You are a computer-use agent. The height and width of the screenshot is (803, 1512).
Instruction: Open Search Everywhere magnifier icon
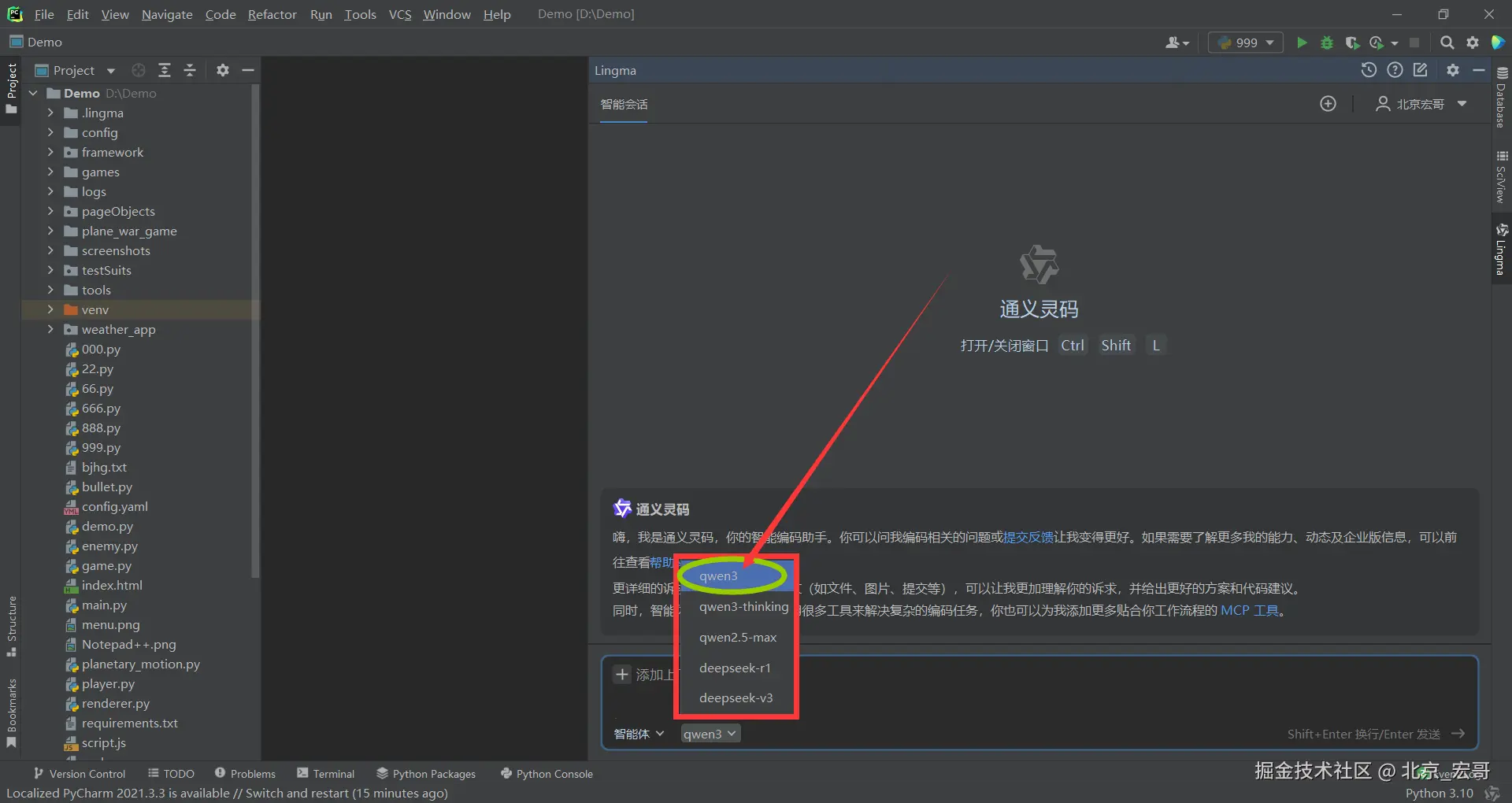(x=1447, y=43)
